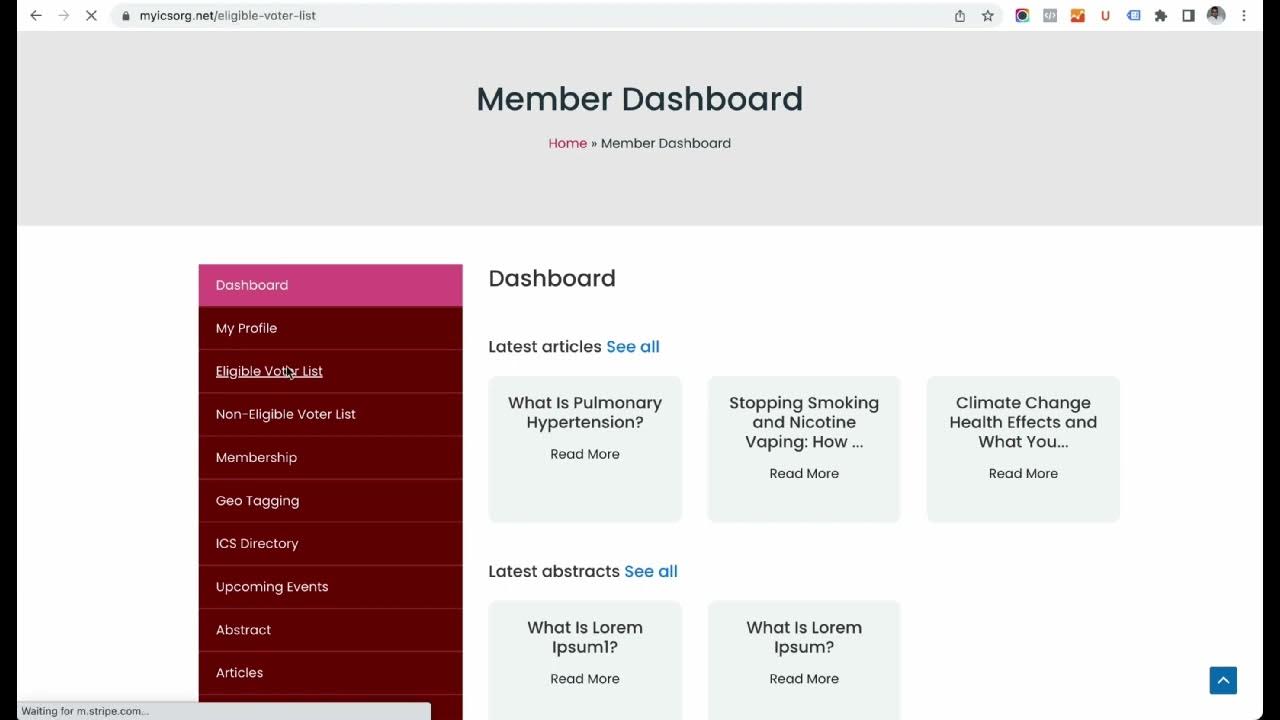Click the 'What Is Lorem Ipsum1?' title
The image size is (1280, 720).
coord(585,637)
